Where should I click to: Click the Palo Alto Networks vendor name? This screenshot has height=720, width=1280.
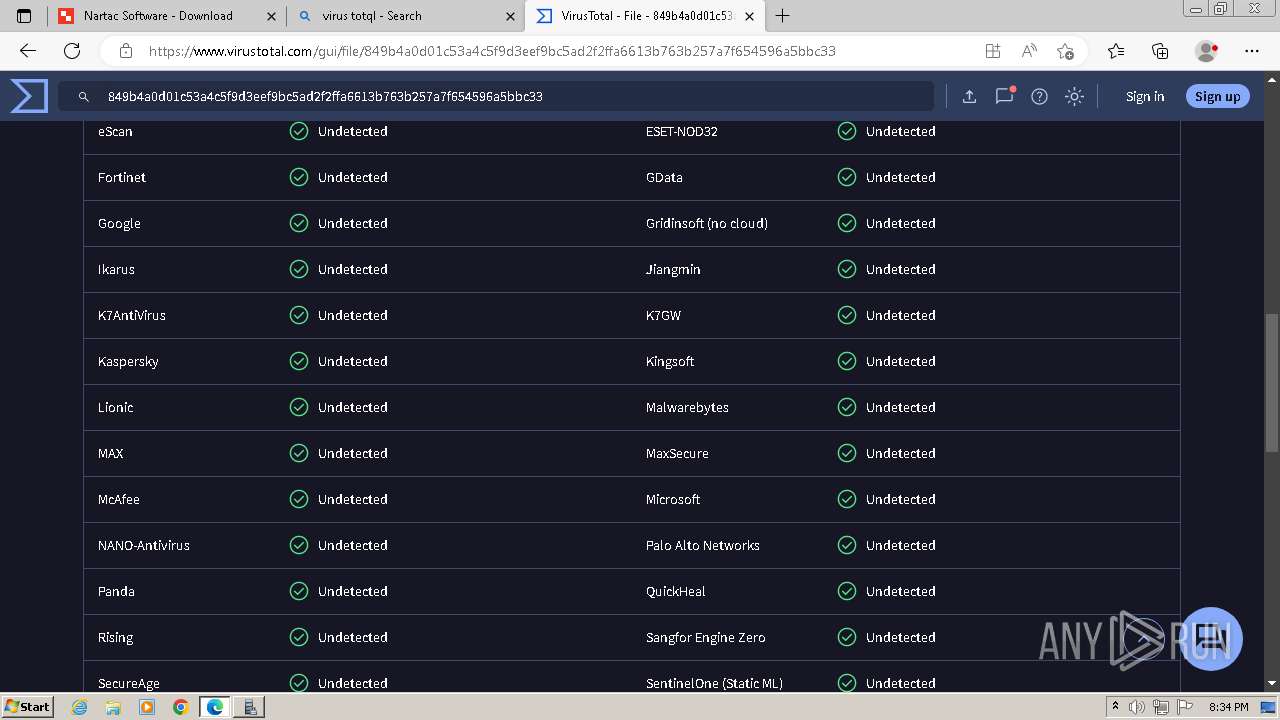[x=703, y=545]
